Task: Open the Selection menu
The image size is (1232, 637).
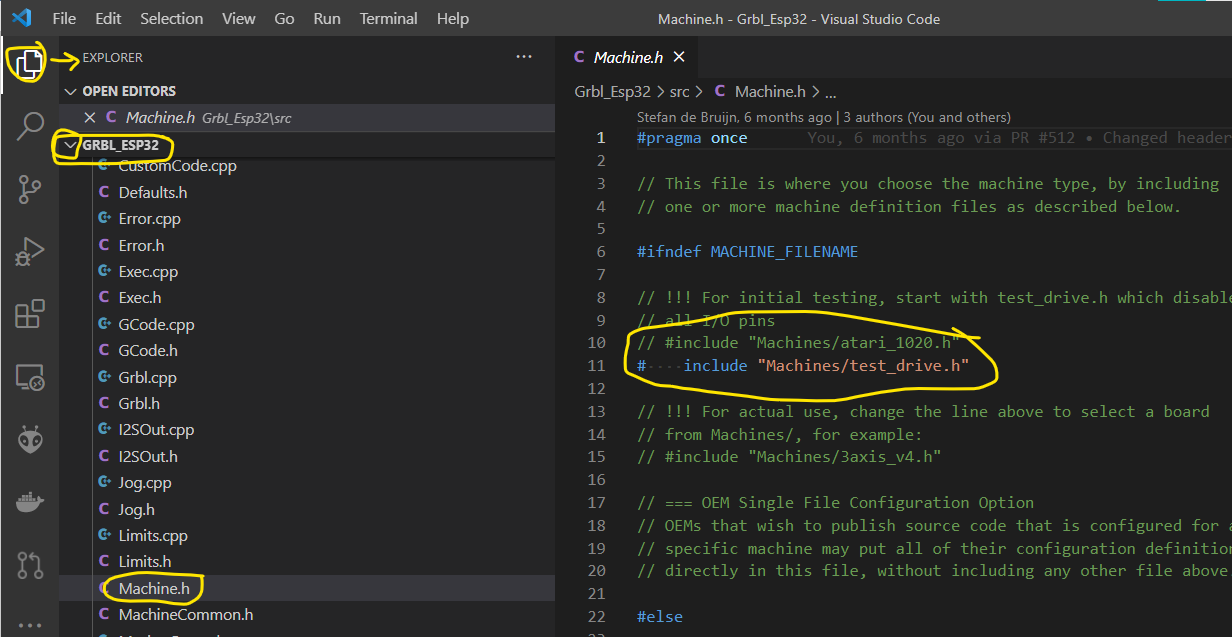Action: tap(171, 19)
